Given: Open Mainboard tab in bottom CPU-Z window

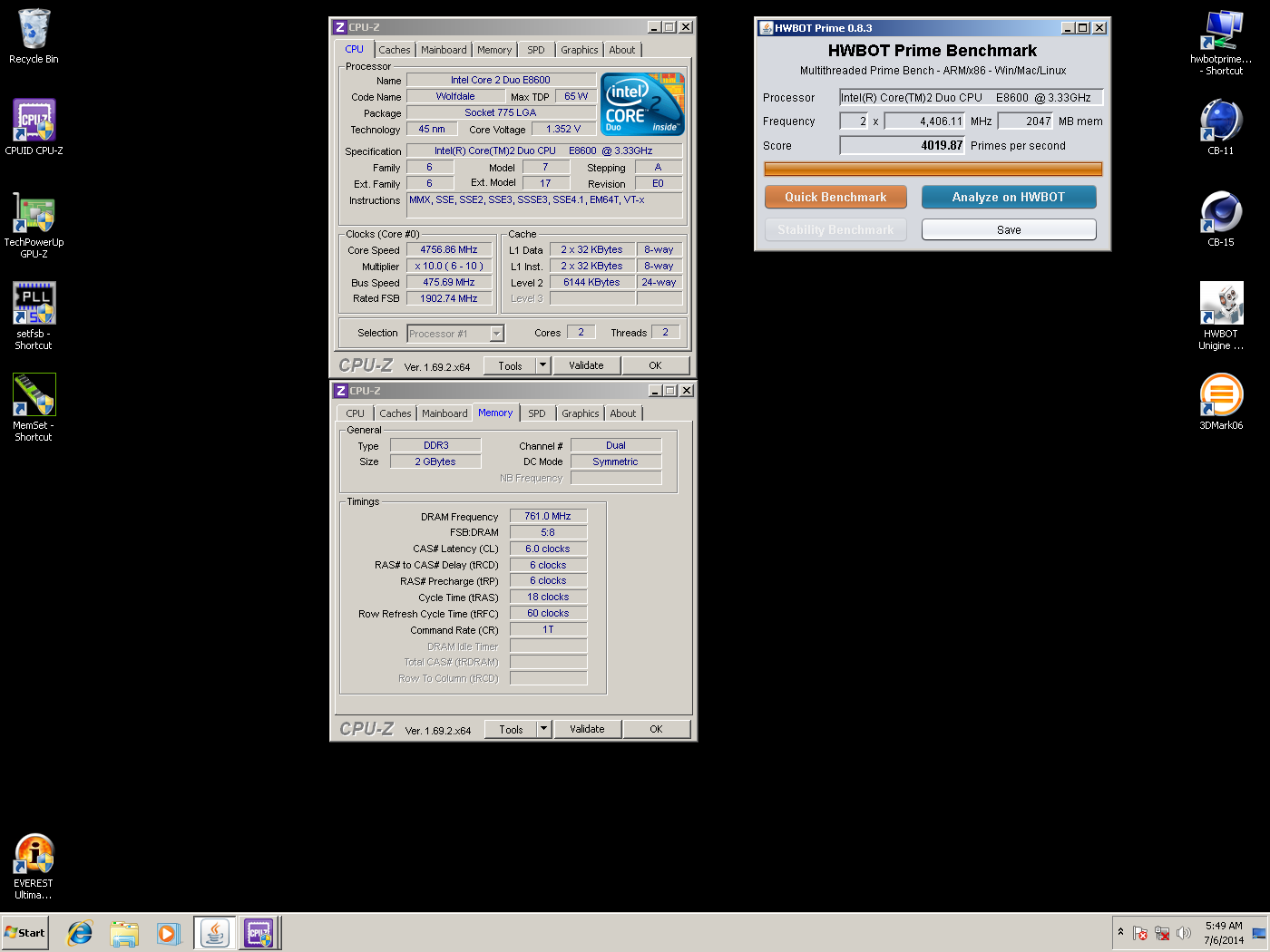Looking at the screenshot, I should (444, 413).
